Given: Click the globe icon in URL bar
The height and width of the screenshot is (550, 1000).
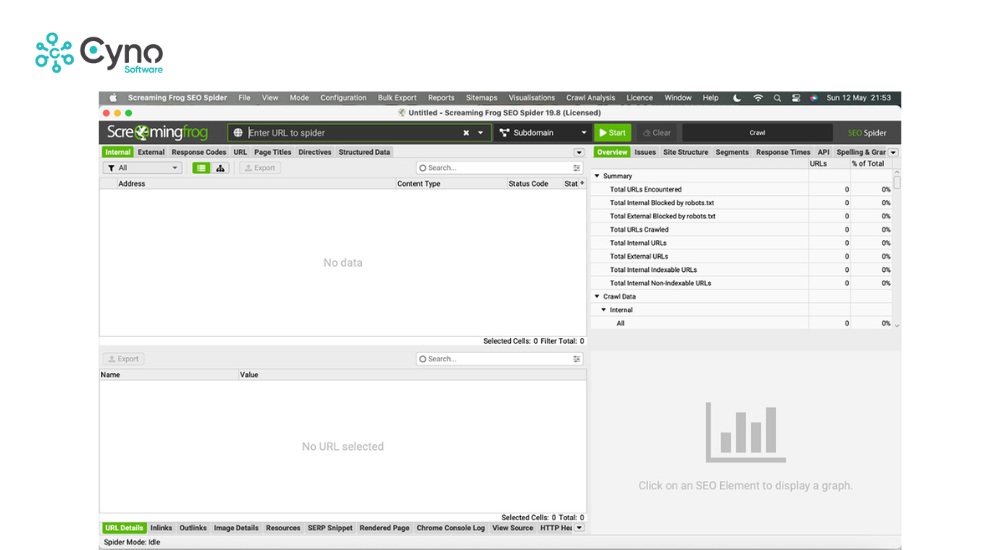Looking at the screenshot, I should tap(238, 133).
